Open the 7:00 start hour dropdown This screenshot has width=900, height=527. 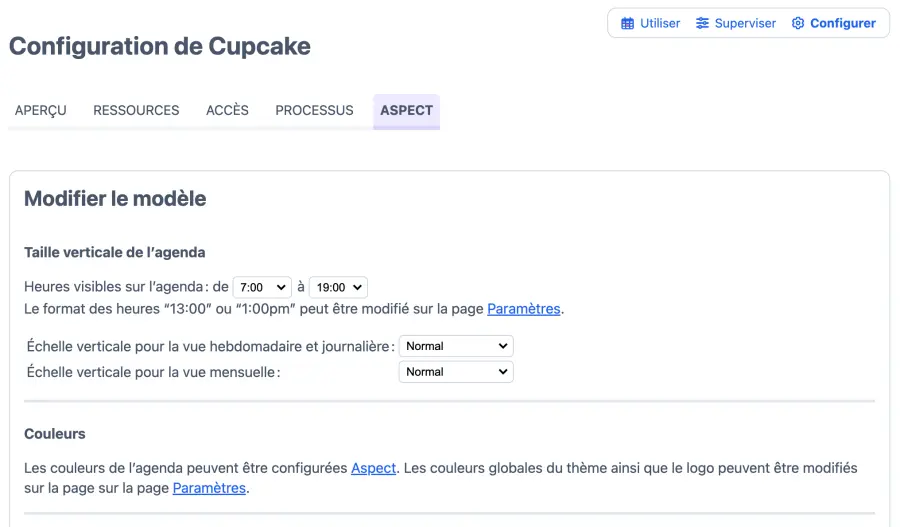tap(262, 287)
